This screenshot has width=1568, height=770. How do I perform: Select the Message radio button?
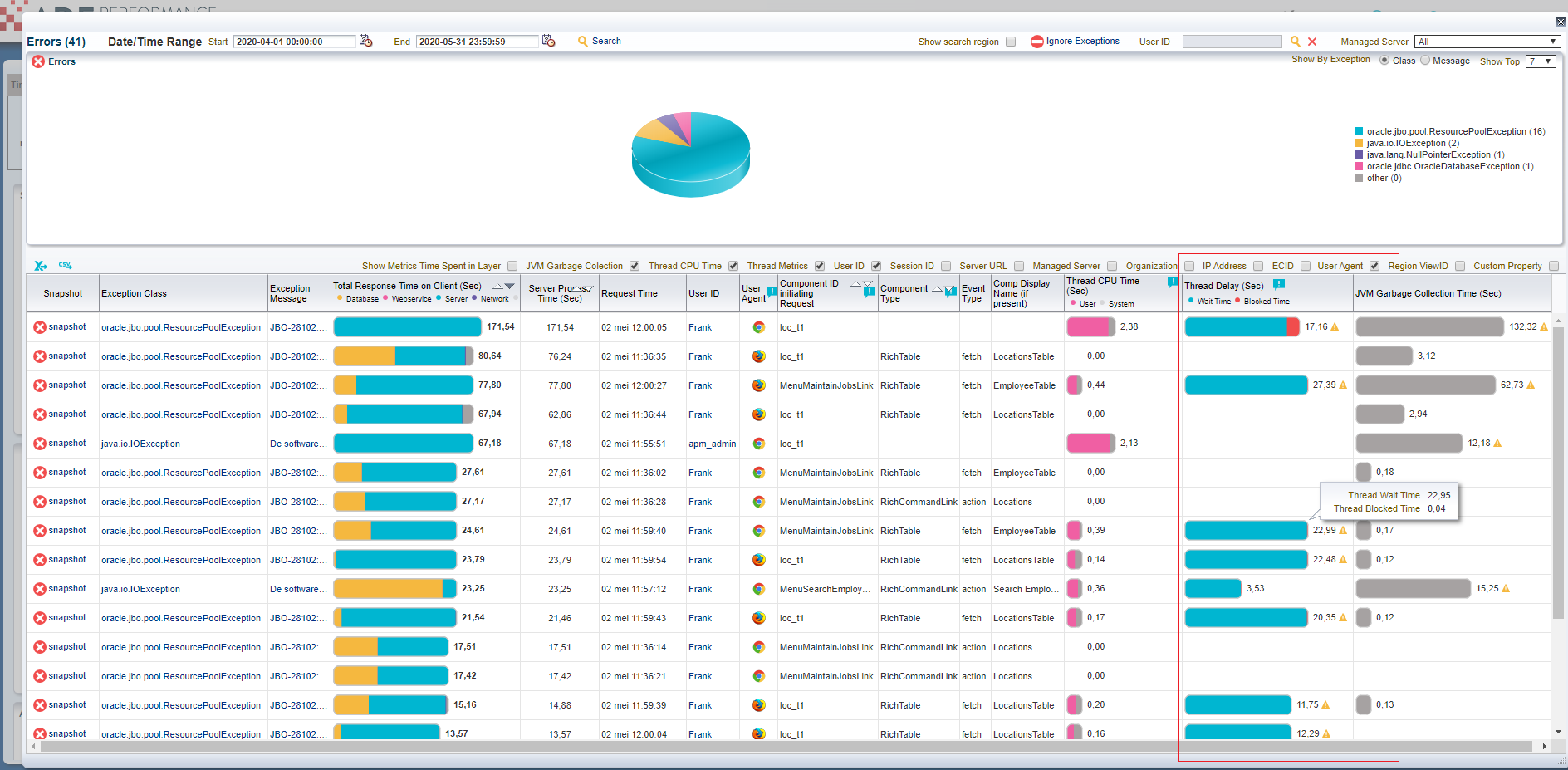point(1425,60)
